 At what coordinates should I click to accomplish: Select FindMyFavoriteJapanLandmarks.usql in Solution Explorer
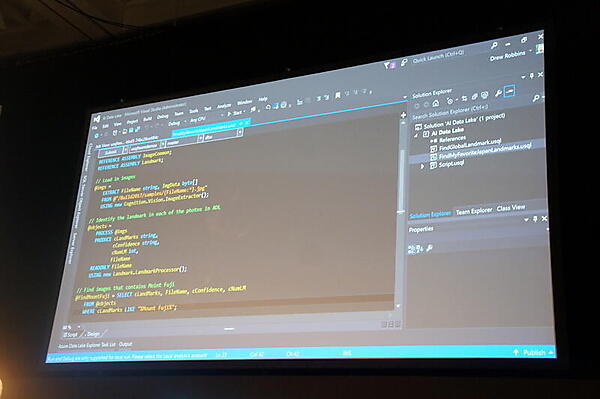coord(485,152)
